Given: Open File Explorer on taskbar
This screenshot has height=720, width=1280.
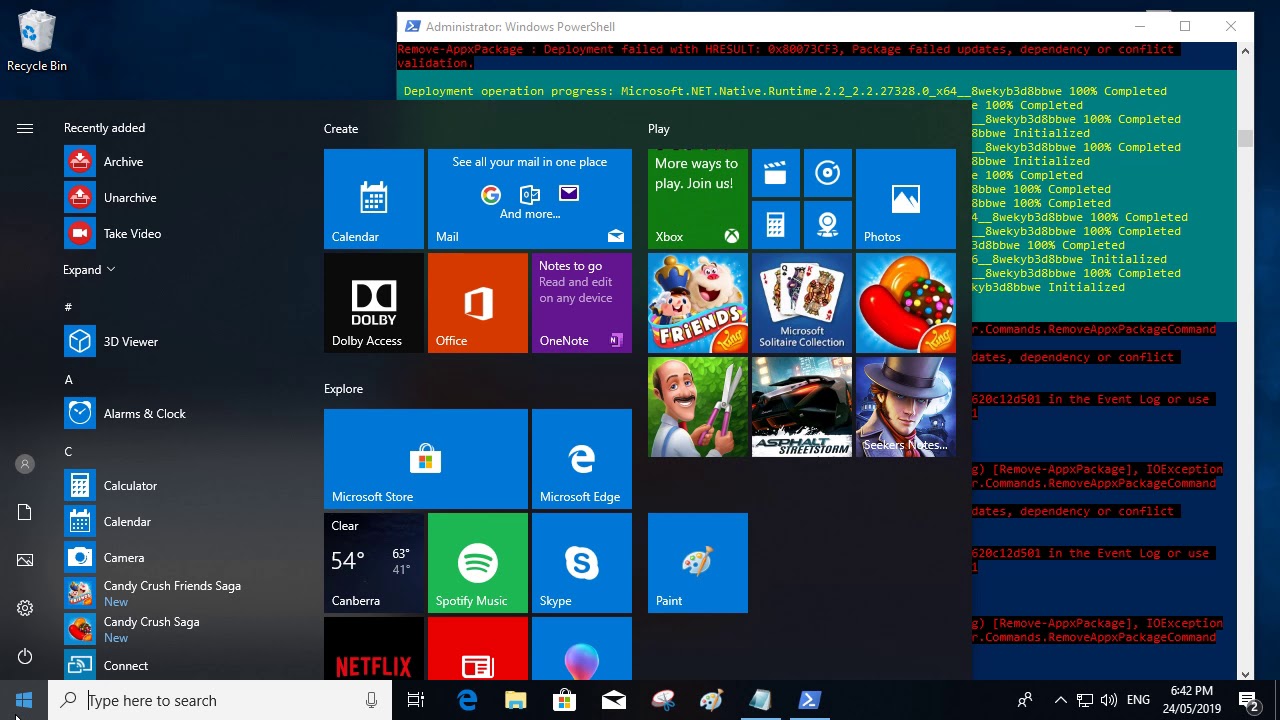Looking at the screenshot, I should coord(516,700).
